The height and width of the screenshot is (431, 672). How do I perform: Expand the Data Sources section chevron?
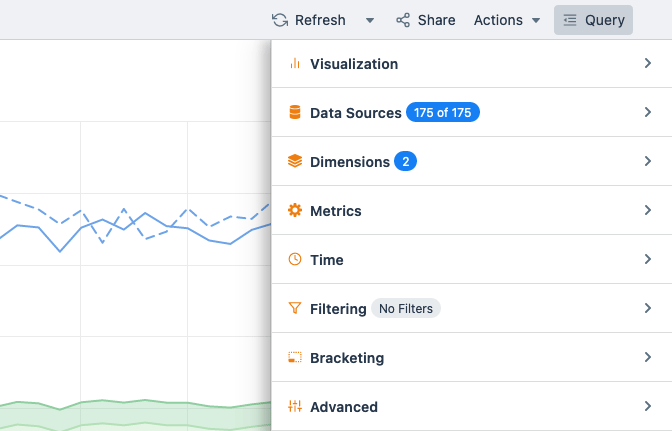pos(648,113)
